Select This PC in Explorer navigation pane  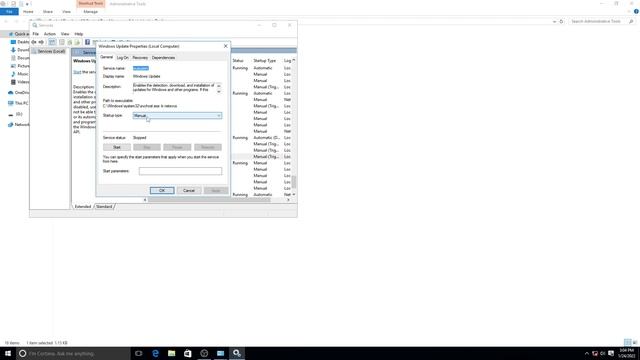18,103
